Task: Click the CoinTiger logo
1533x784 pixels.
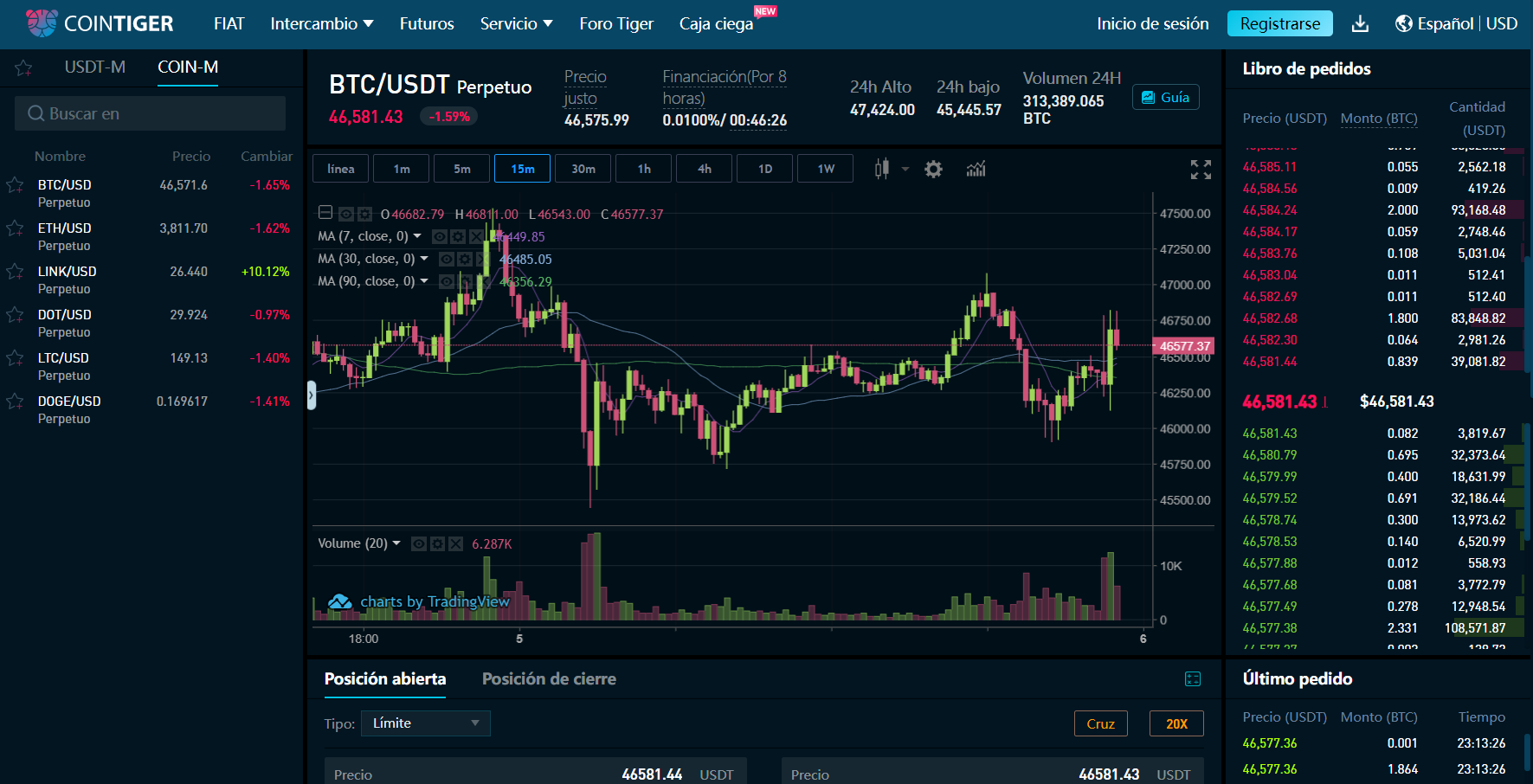Action: coord(100,23)
